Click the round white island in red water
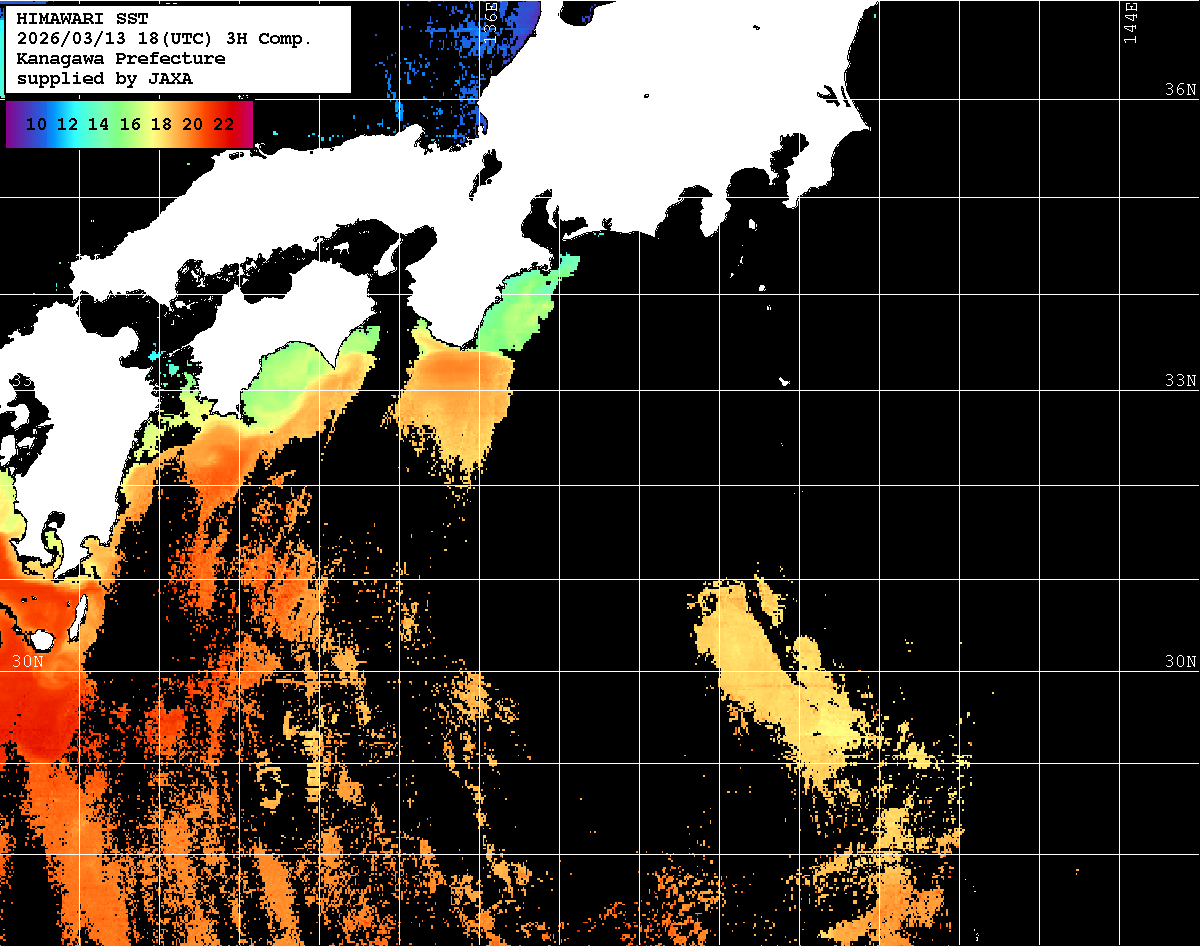1200x946 pixels. point(41,640)
